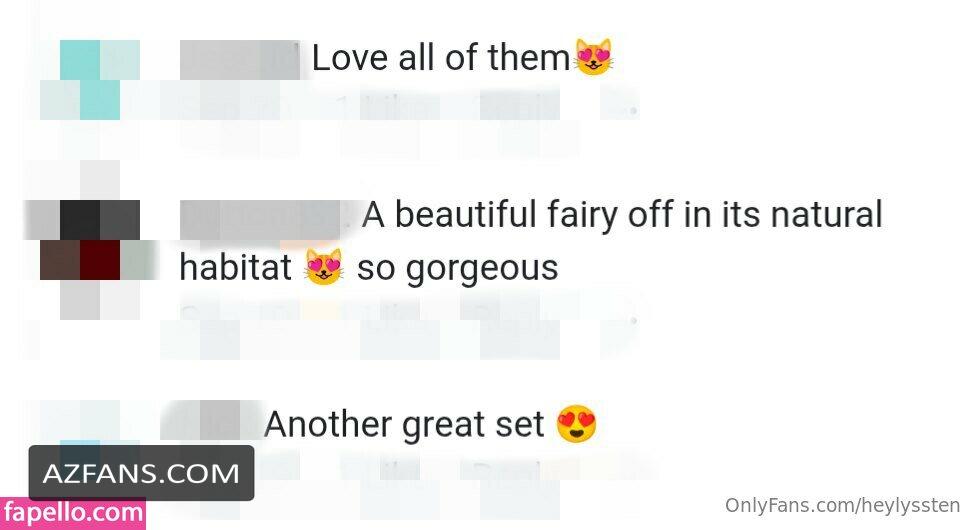Click heart-eyes cat emoji after "Love all of them"
The width and height of the screenshot is (974, 530).
pyautogui.click(x=593, y=57)
